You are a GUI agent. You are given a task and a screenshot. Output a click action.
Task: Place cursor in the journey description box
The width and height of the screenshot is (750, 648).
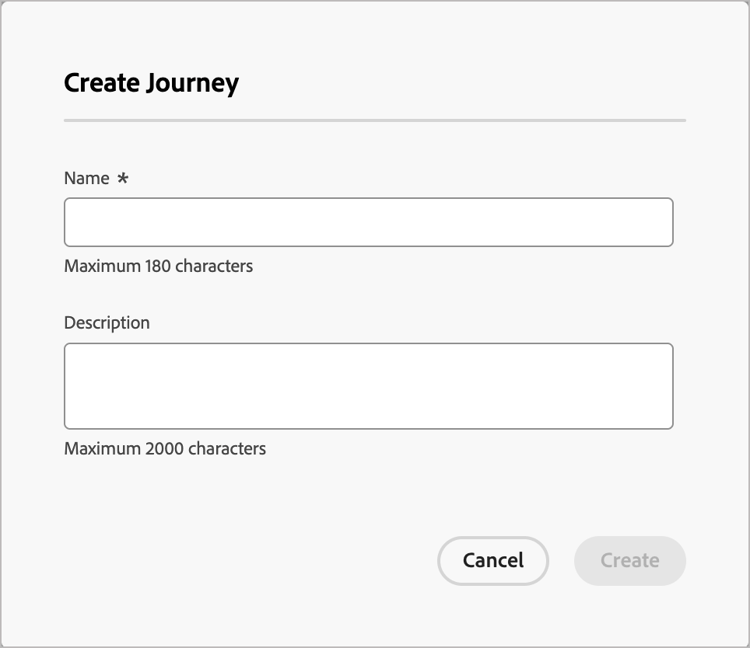(368, 386)
